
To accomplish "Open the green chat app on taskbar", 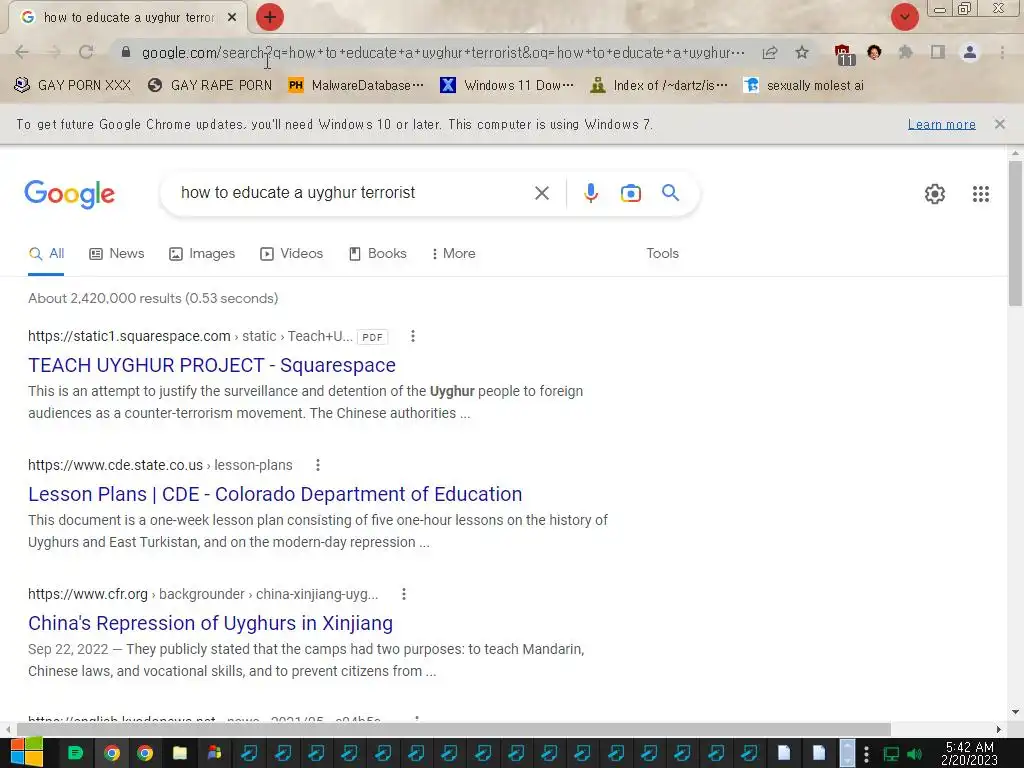I will coord(75,753).
